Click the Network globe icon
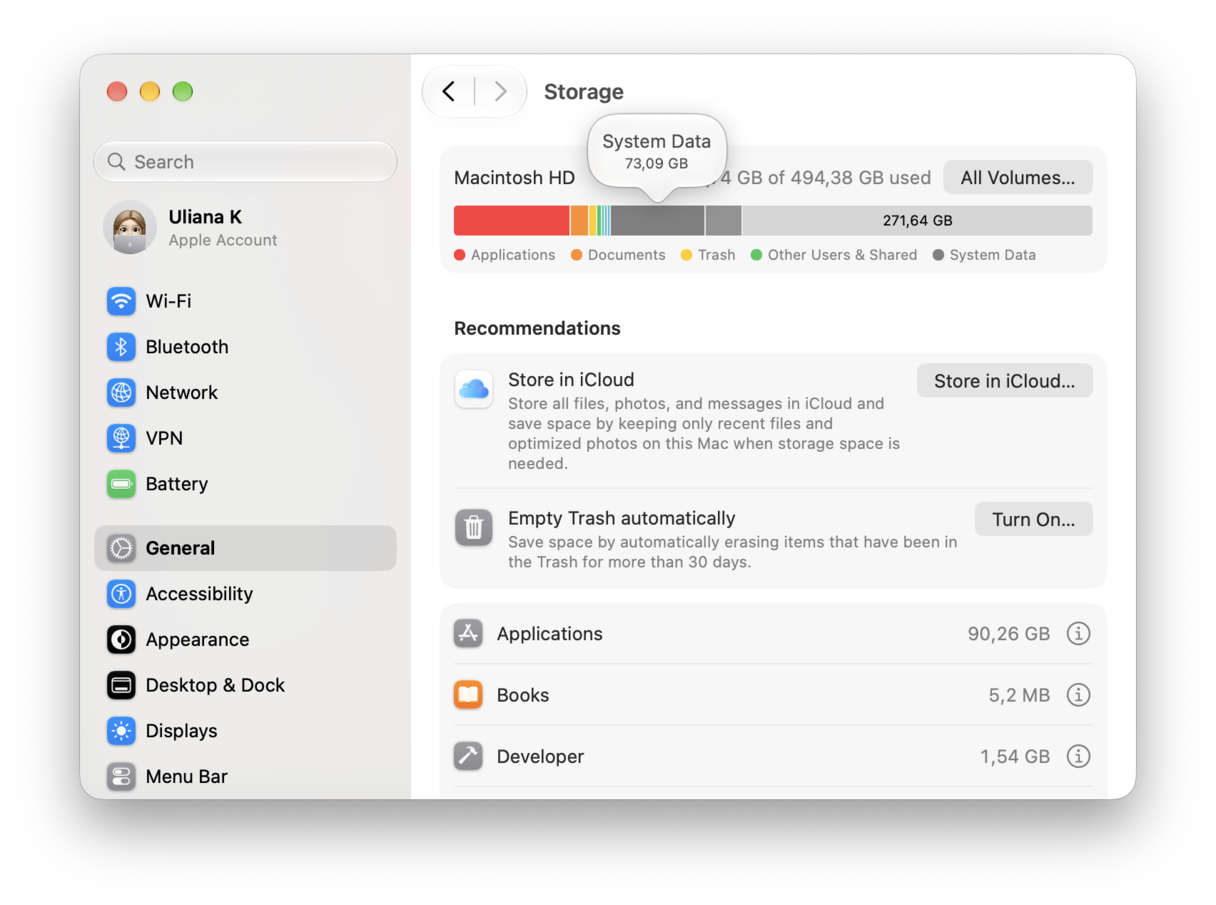 tap(121, 393)
